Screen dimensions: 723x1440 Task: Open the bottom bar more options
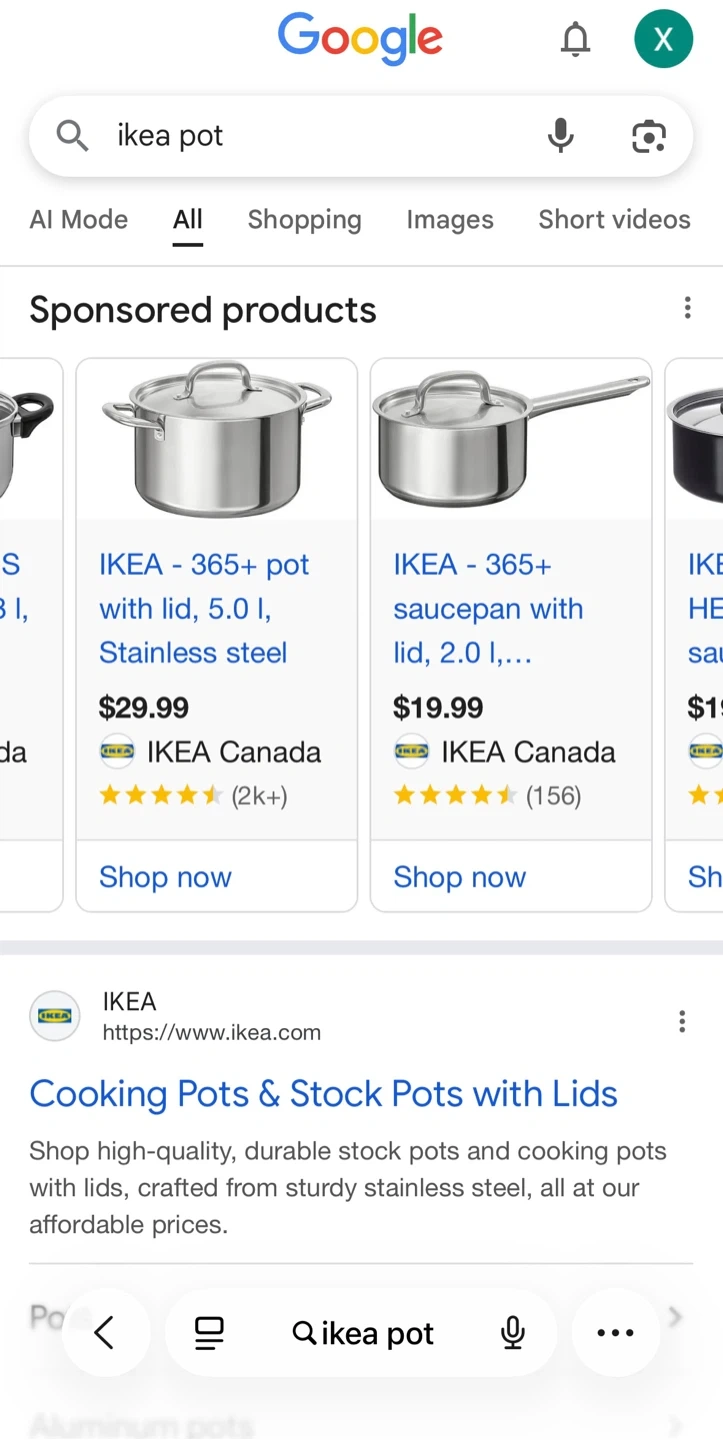coord(615,1333)
